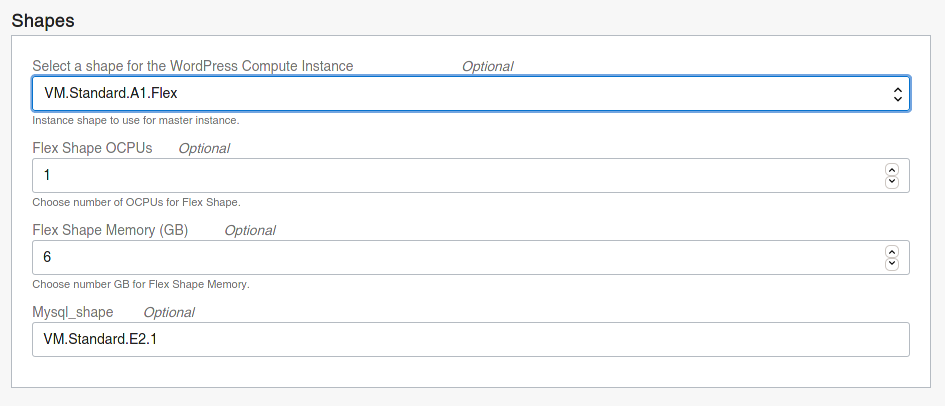
Task: Click the 'Choose number GB for Flex Shape Memory' hint
Action: tap(140, 284)
